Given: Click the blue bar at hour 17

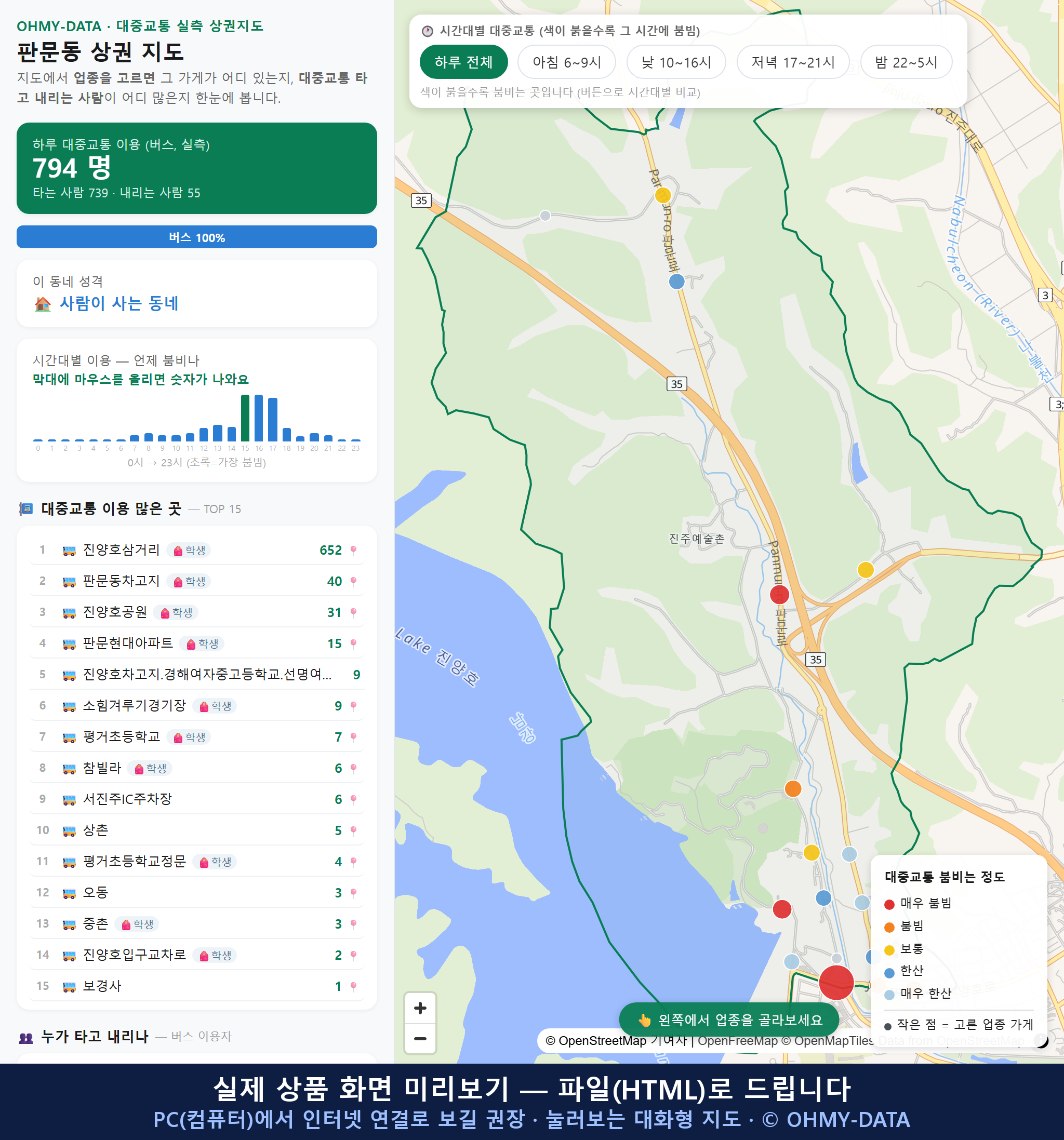Looking at the screenshot, I should click(272, 419).
